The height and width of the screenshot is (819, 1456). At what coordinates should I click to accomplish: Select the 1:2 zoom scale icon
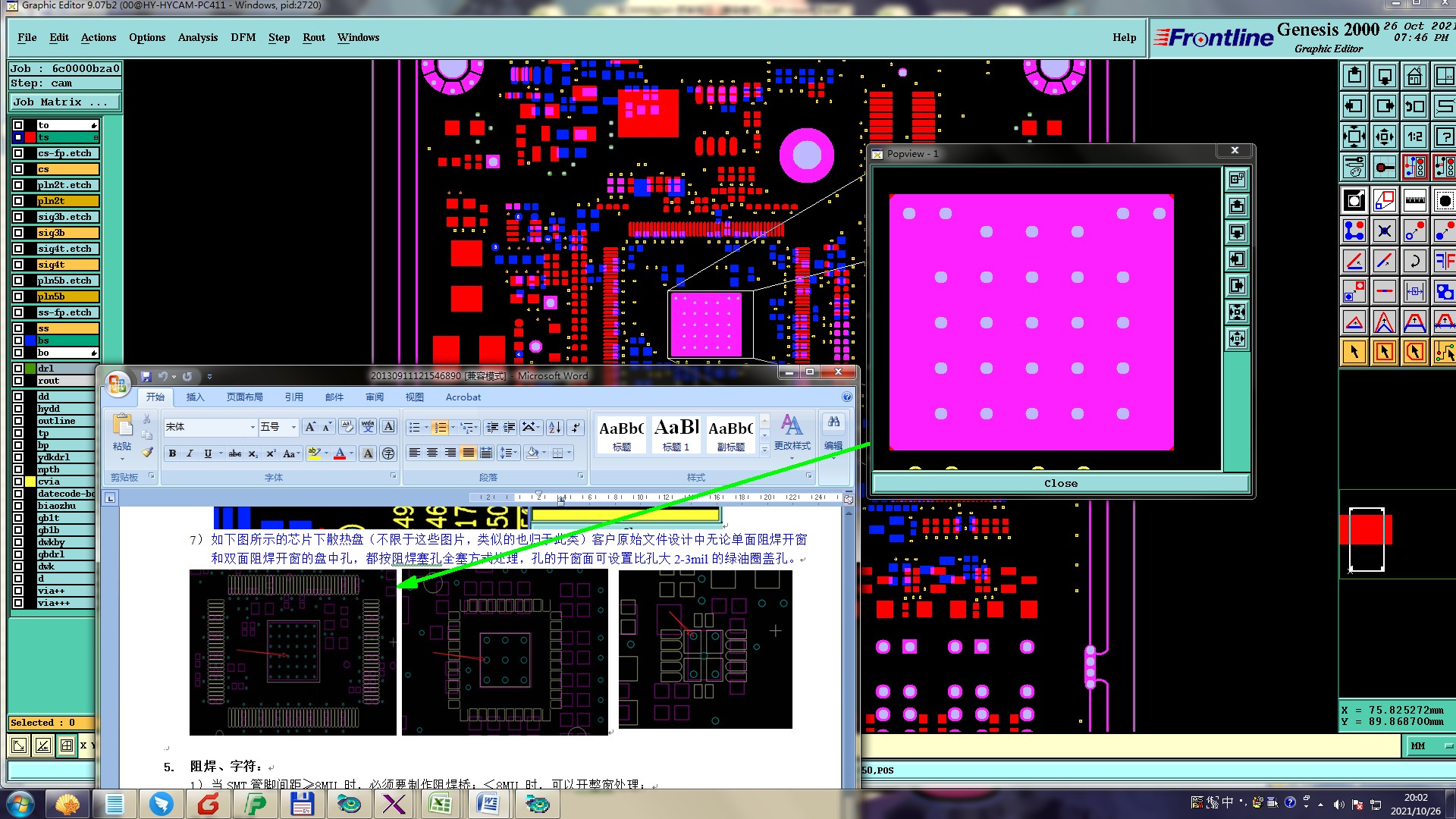(x=1414, y=136)
